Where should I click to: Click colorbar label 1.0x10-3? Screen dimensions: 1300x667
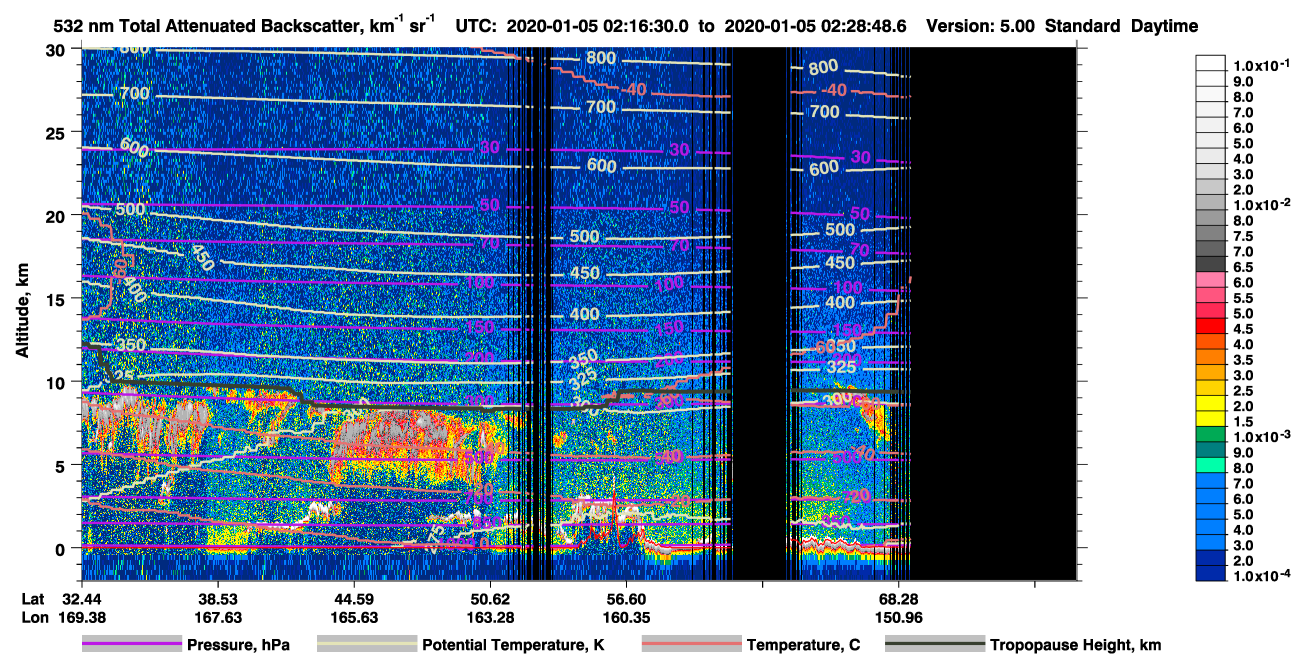point(1260,437)
